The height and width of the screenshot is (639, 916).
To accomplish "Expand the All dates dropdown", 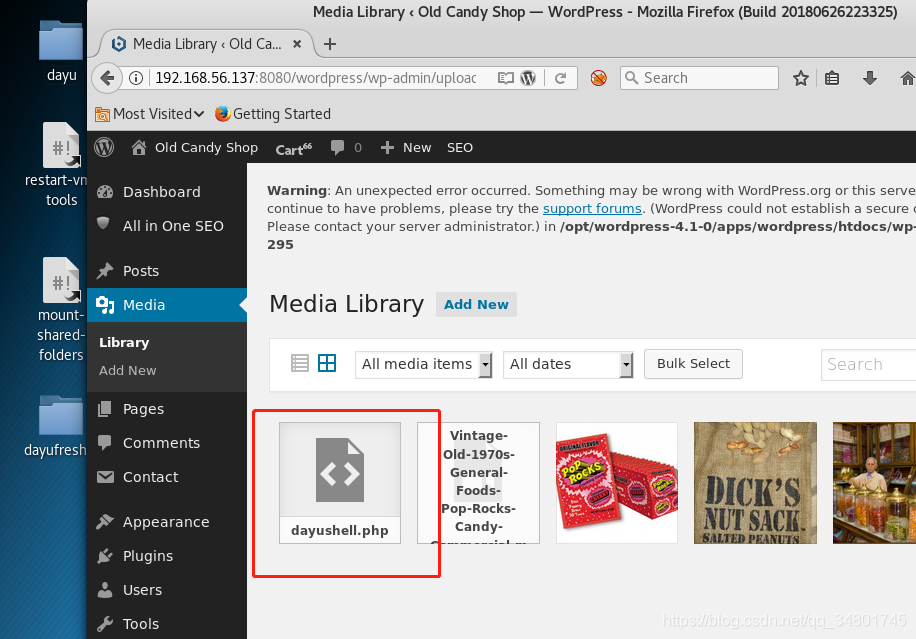I will point(568,364).
